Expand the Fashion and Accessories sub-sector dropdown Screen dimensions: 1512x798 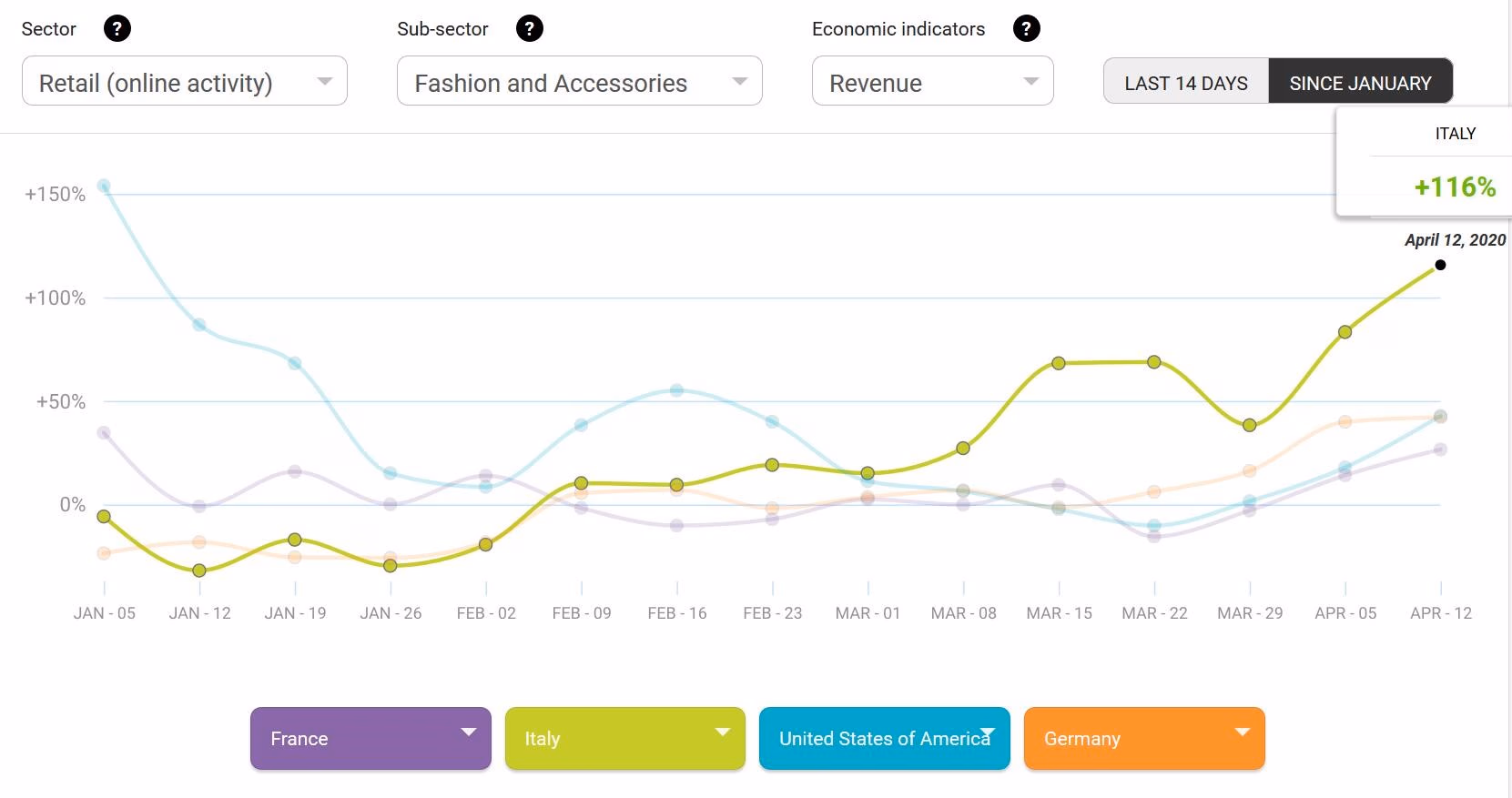579,82
